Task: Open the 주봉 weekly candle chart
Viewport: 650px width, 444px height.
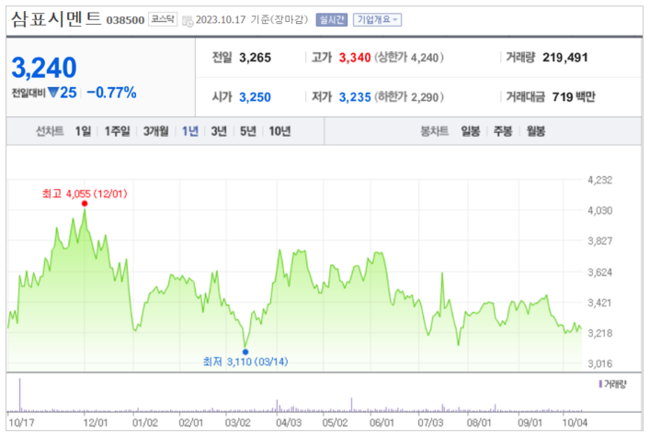Action: point(502,131)
